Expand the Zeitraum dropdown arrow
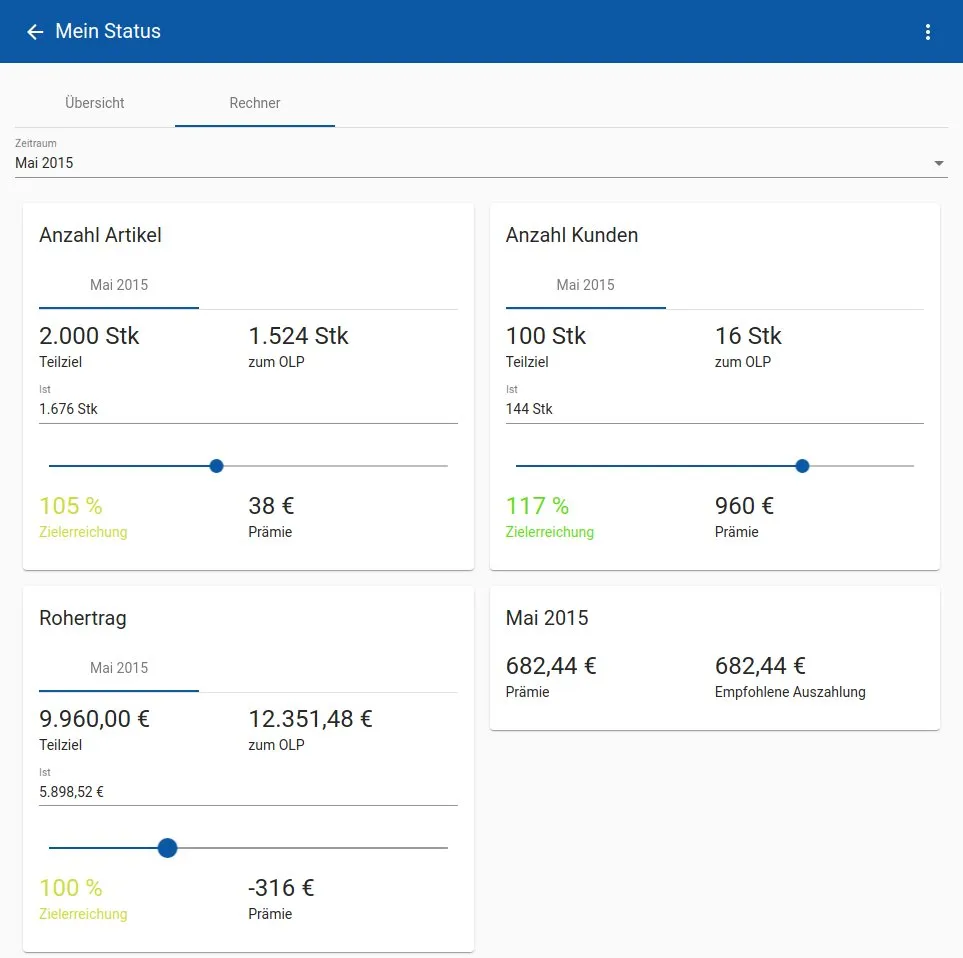Screen dimensions: 963x958 click(938, 163)
